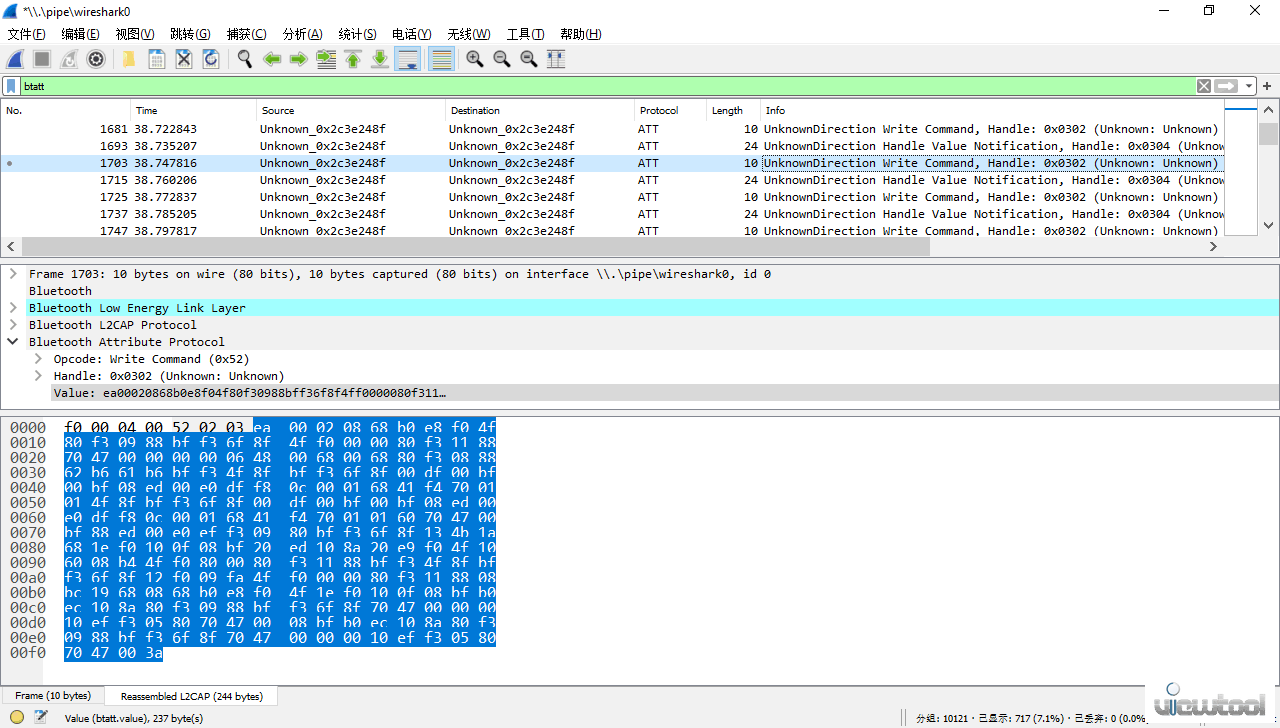Expand the Frame 1703 tree node
This screenshot has height=728, width=1280.
click(13, 274)
